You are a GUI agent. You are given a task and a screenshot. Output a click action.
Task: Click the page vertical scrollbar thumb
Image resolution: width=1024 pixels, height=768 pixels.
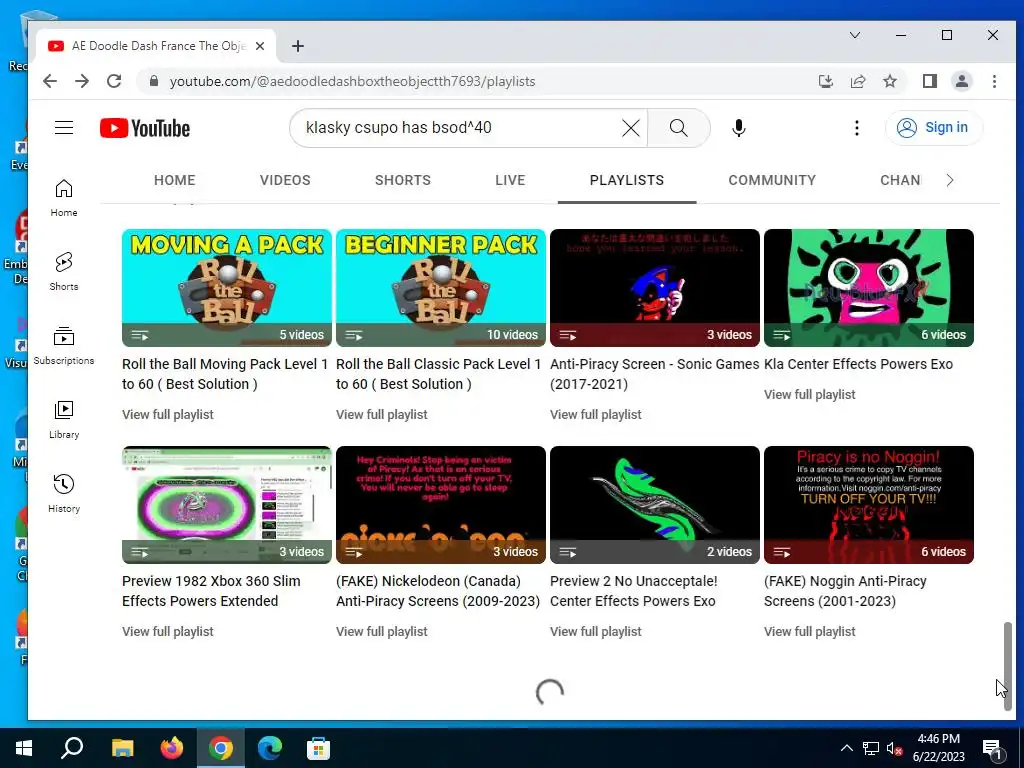[x=1008, y=666]
